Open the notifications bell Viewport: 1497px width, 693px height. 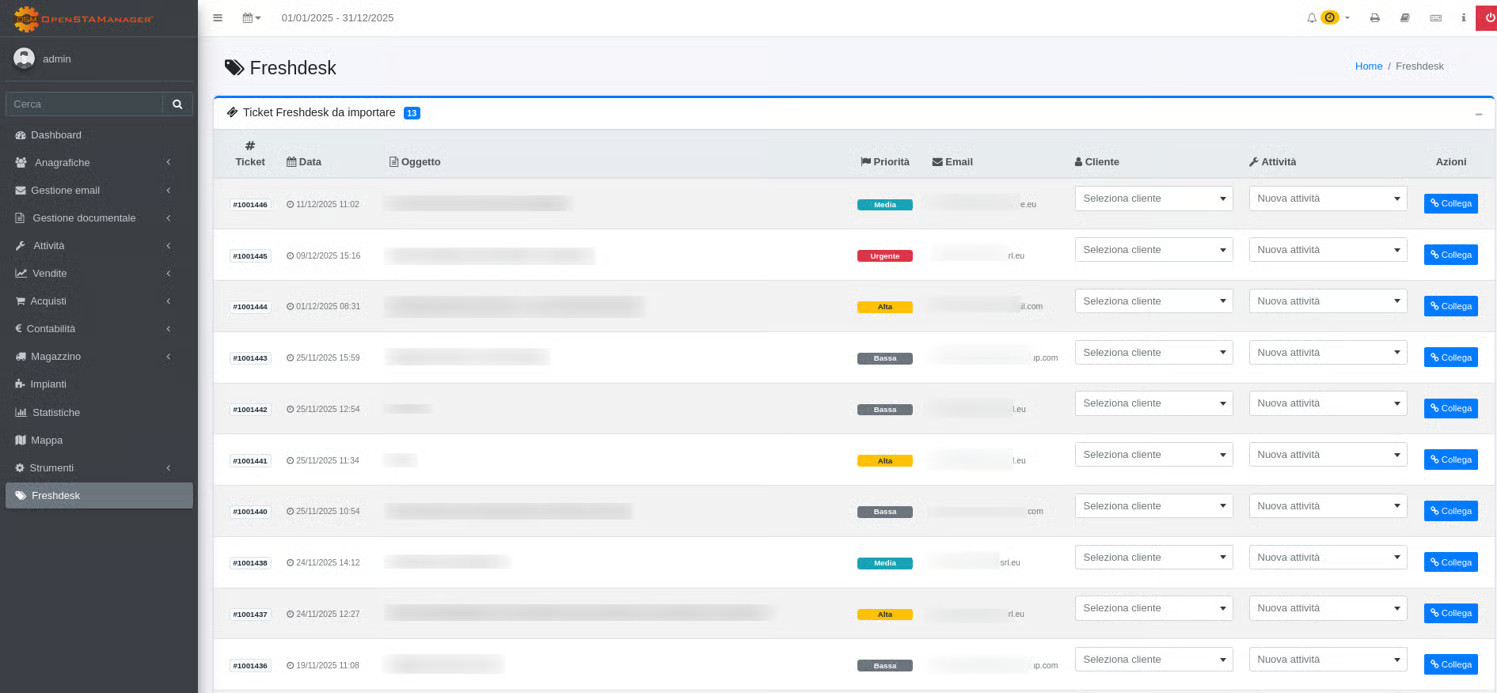point(1312,18)
